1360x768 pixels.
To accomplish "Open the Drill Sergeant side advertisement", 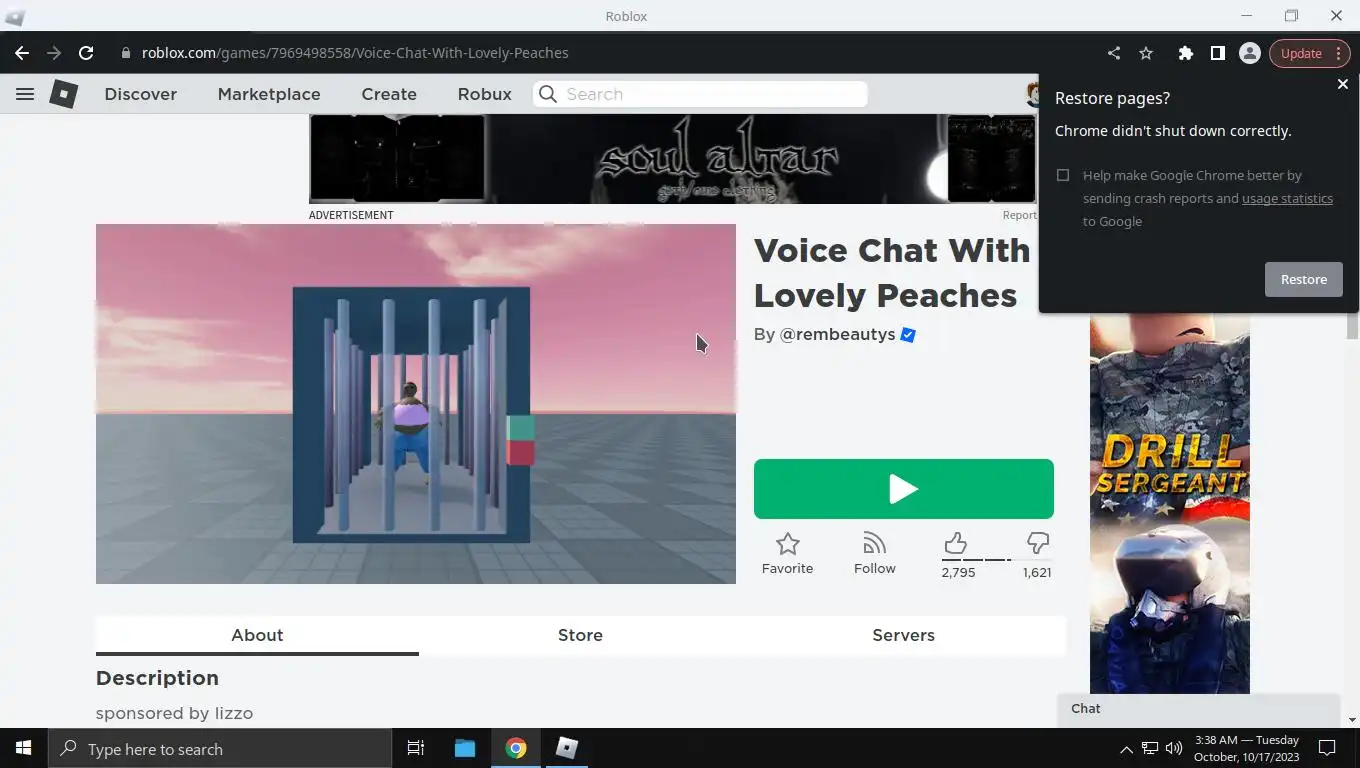I will click(x=1169, y=503).
